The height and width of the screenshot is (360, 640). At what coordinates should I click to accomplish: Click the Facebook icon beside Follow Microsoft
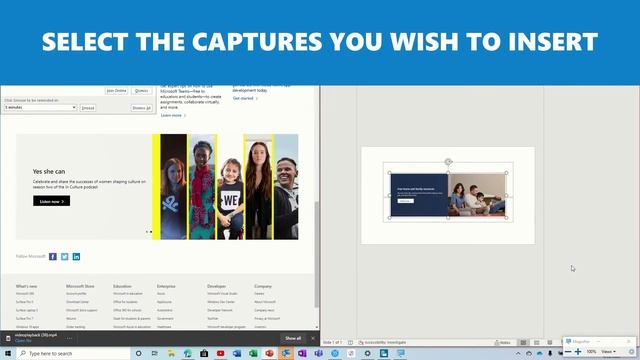(x=53, y=256)
